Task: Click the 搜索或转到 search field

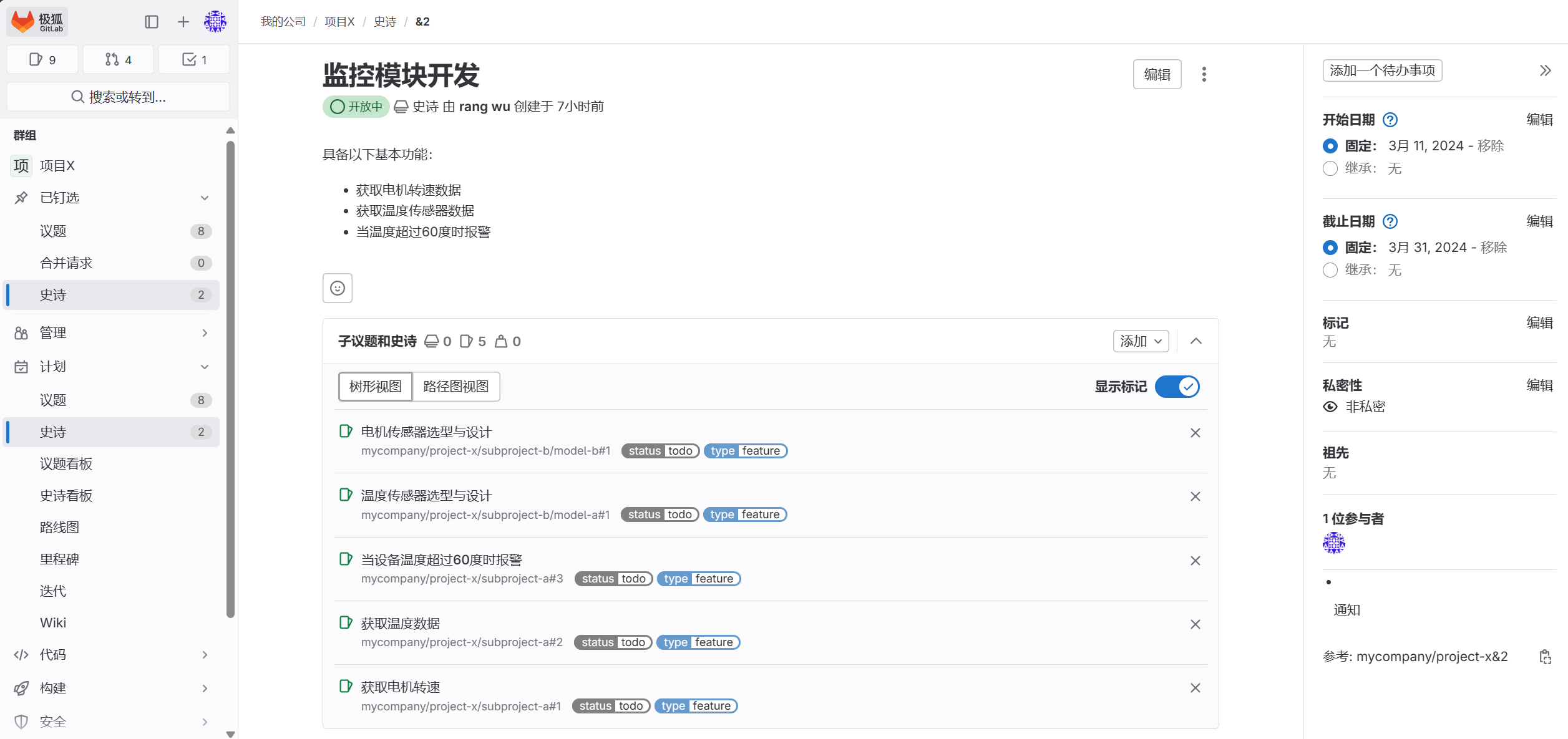Action: [117, 97]
